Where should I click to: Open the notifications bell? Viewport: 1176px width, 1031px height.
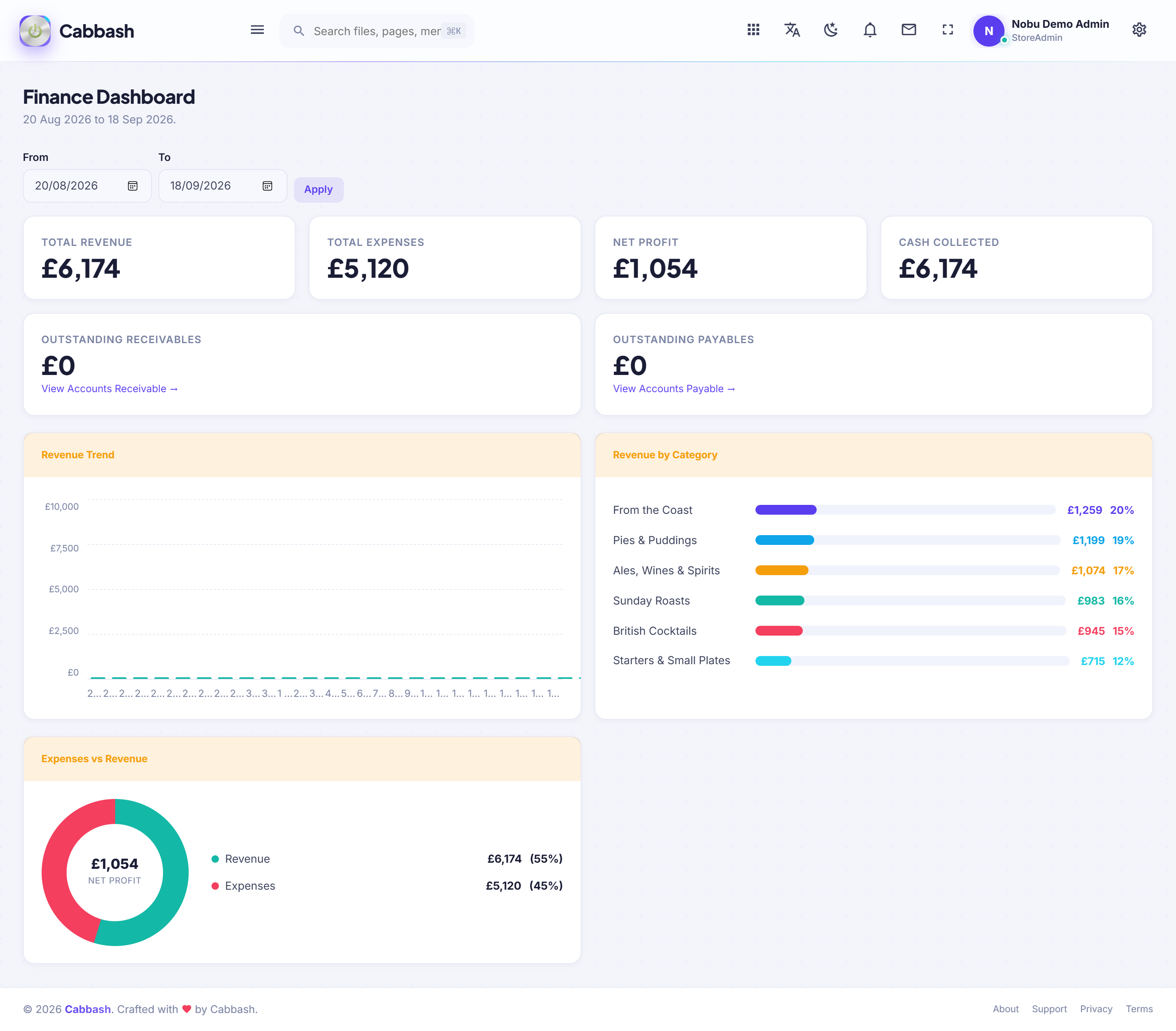pos(870,30)
